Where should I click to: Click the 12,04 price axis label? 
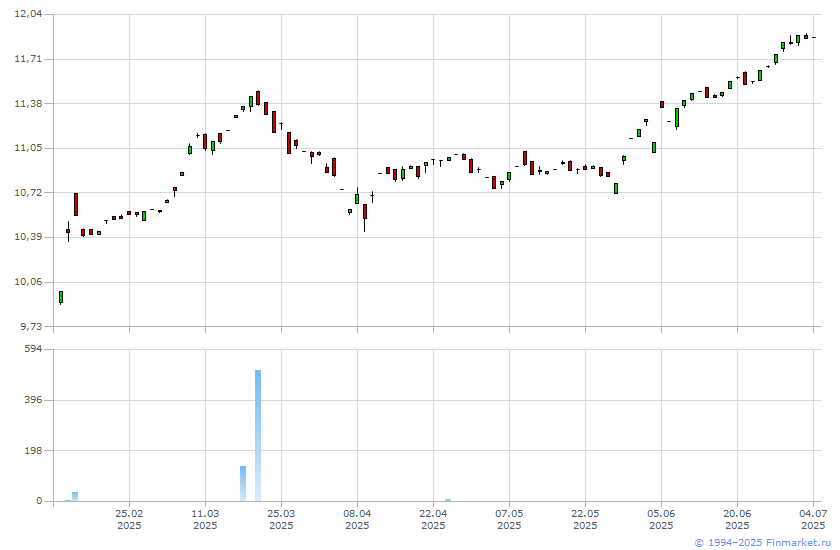[x=28, y=14]
